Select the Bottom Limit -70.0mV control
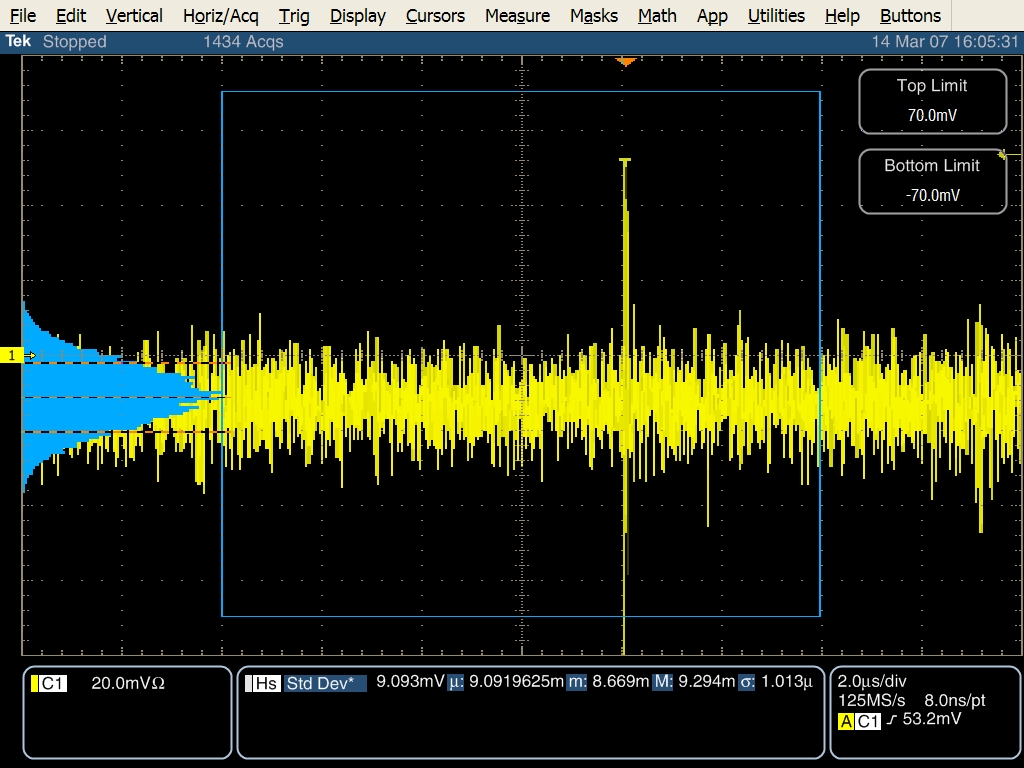Image resolution: width=1024 pixels, height=768 pixels. point(932,181)
